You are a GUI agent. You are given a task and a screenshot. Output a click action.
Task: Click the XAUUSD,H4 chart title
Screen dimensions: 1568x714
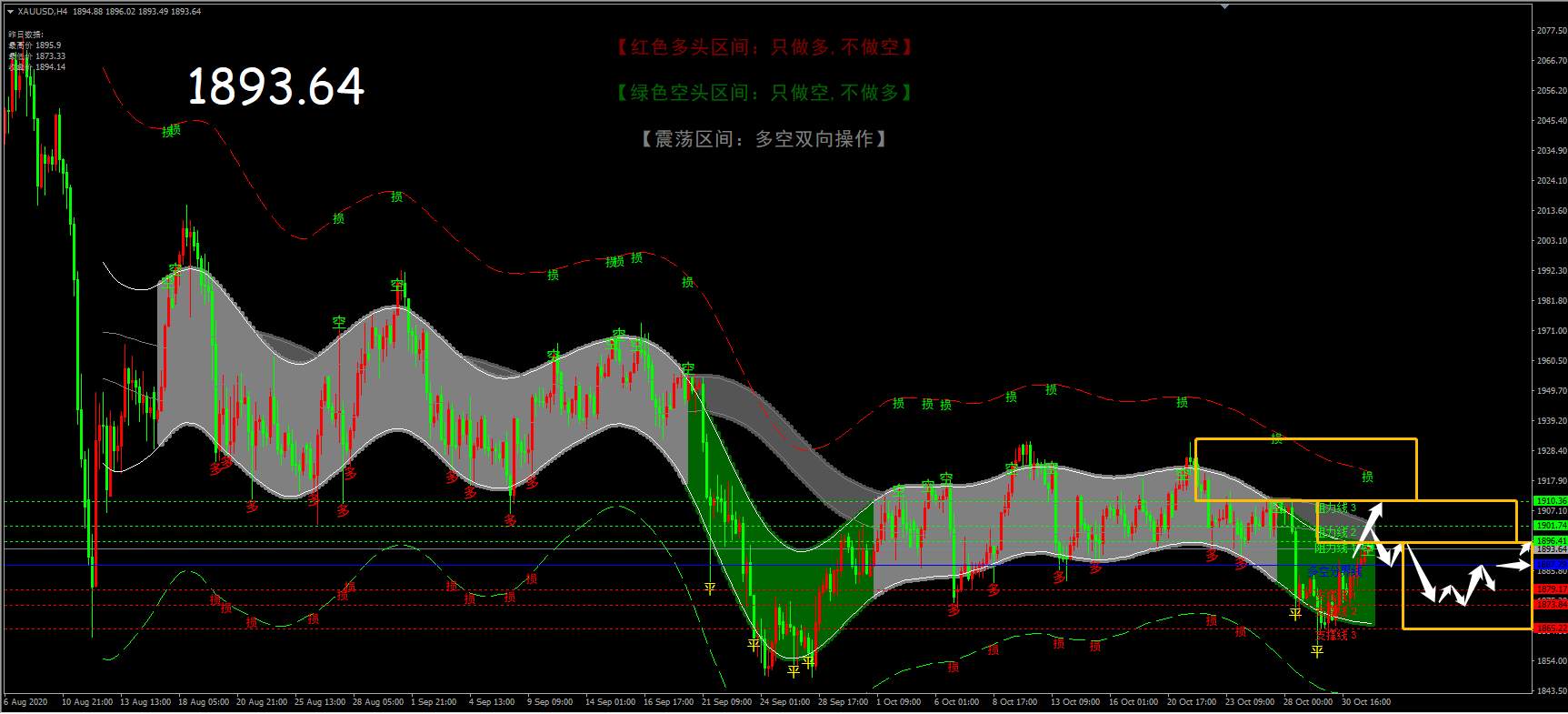coord(43,12)
